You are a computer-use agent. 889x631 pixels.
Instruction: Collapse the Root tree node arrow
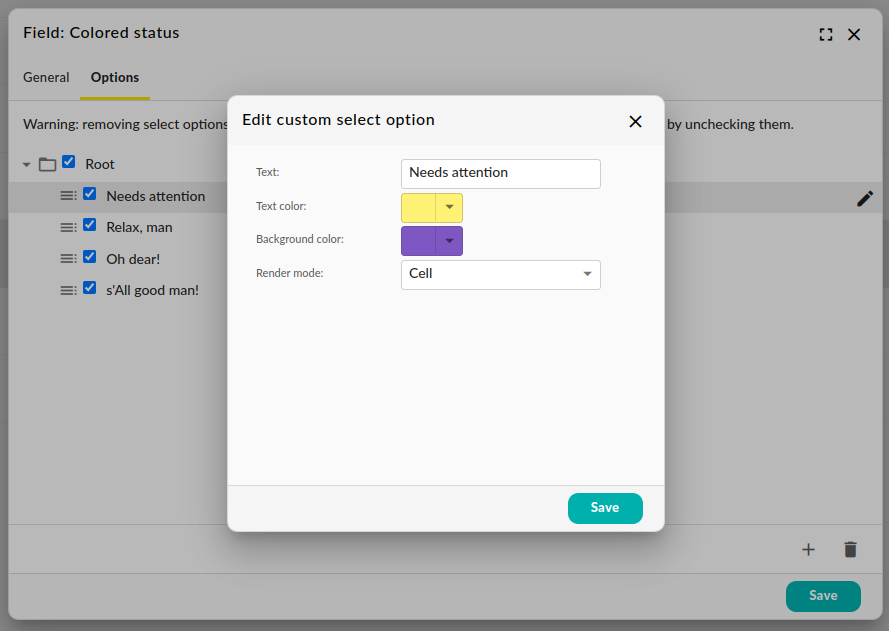click(x=27, y=164)
